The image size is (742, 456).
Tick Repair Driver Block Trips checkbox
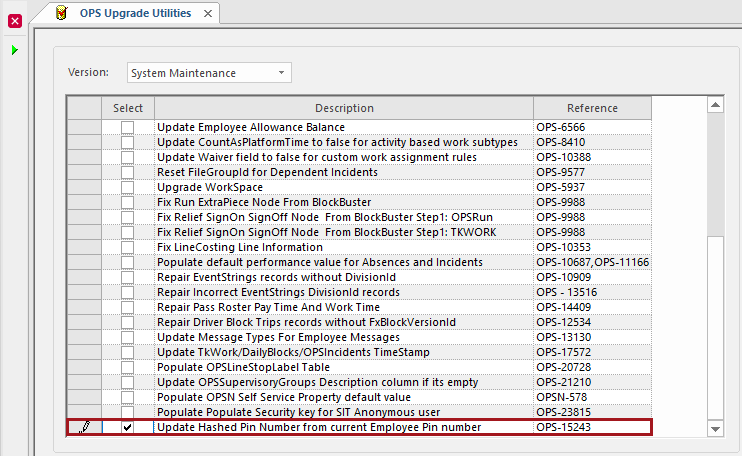(x=127, y=322)
